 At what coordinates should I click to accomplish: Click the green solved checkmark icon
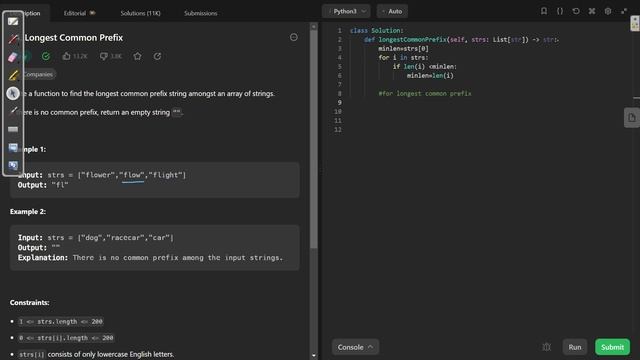point(46,56)
